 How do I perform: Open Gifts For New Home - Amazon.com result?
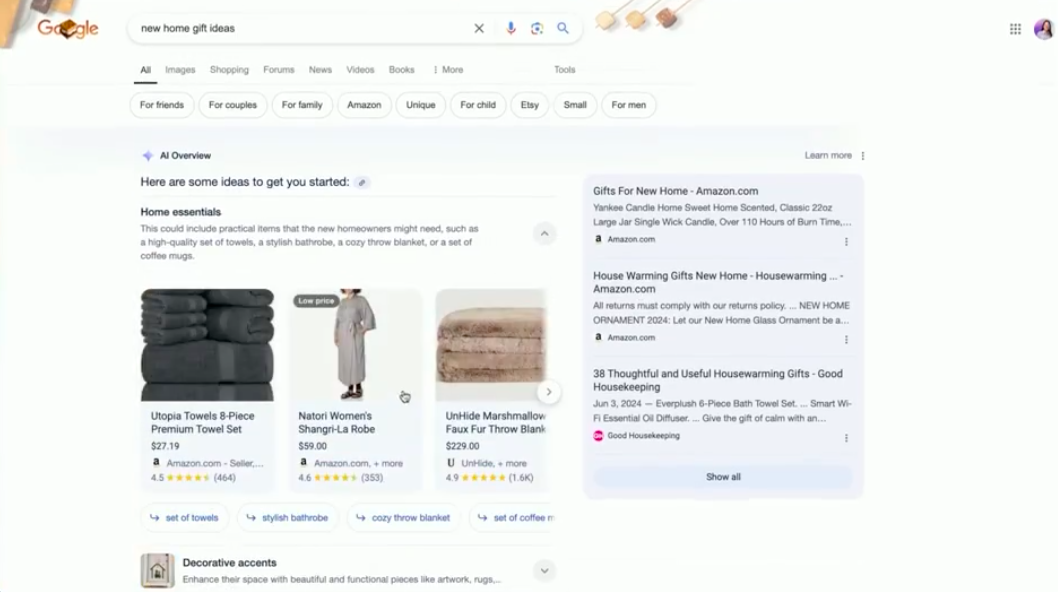(x=675, y=191)
